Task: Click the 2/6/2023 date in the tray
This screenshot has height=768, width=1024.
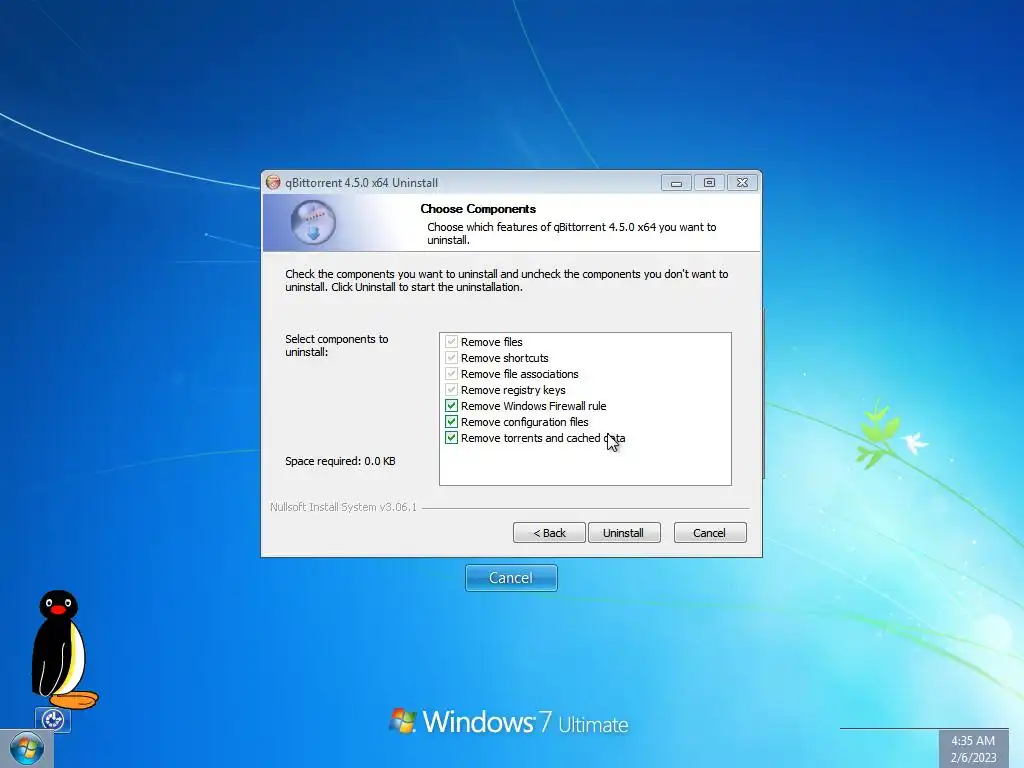Action: (x=974, y=758)
